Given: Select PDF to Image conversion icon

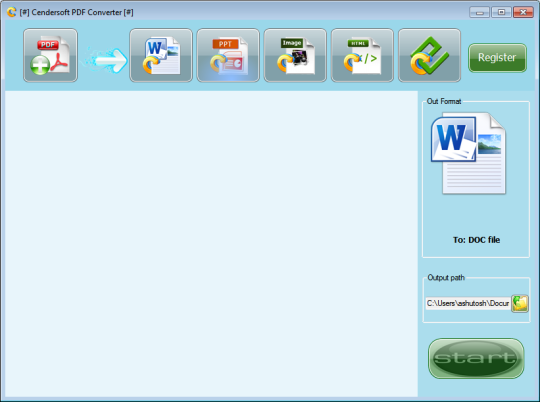Looking at the screenshot, I should click(295, 55).
